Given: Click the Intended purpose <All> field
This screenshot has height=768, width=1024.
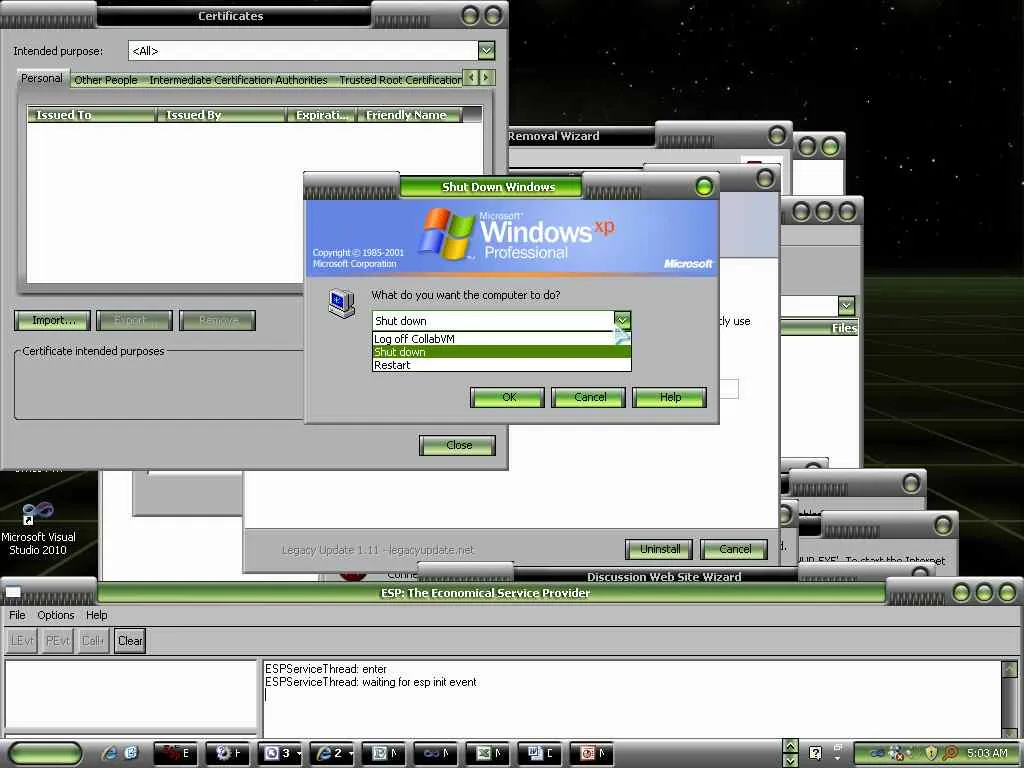Looking at the screenshot, I should [x=303, y=50].
